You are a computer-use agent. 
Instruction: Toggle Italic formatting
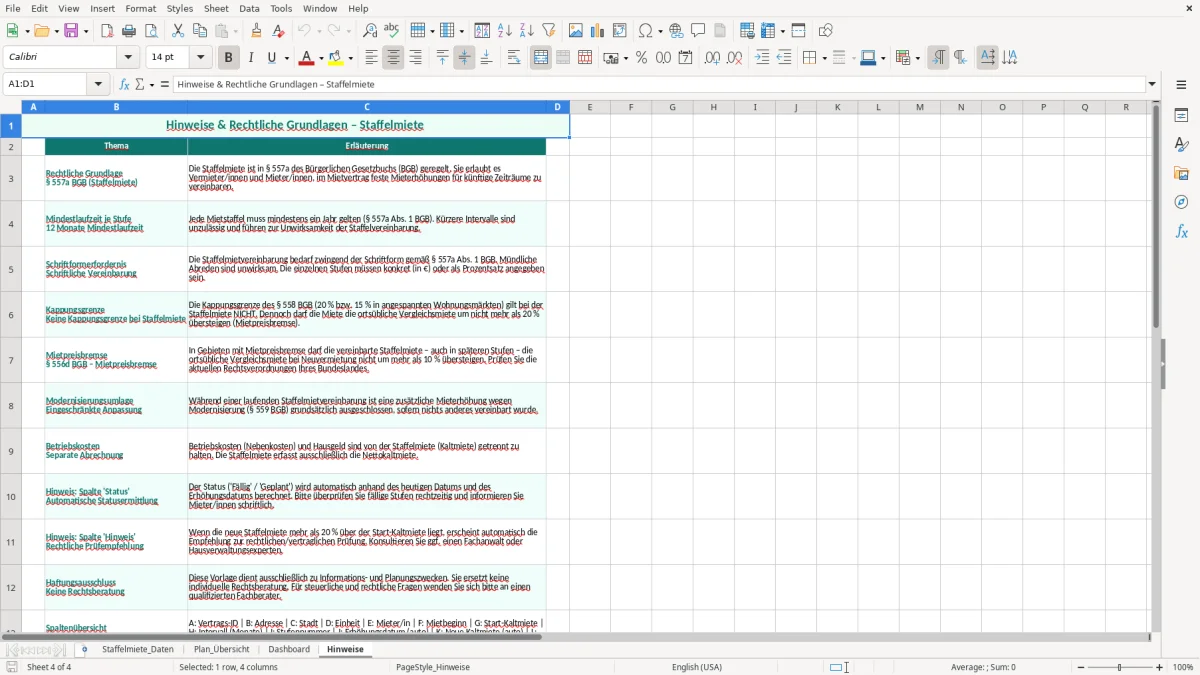tap(250, 58)
